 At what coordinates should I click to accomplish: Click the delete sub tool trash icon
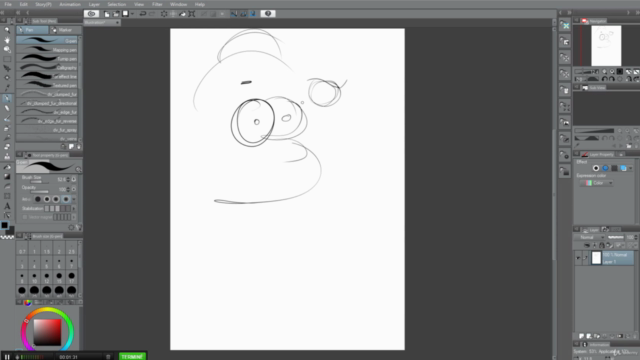click(x=79, y=147)
